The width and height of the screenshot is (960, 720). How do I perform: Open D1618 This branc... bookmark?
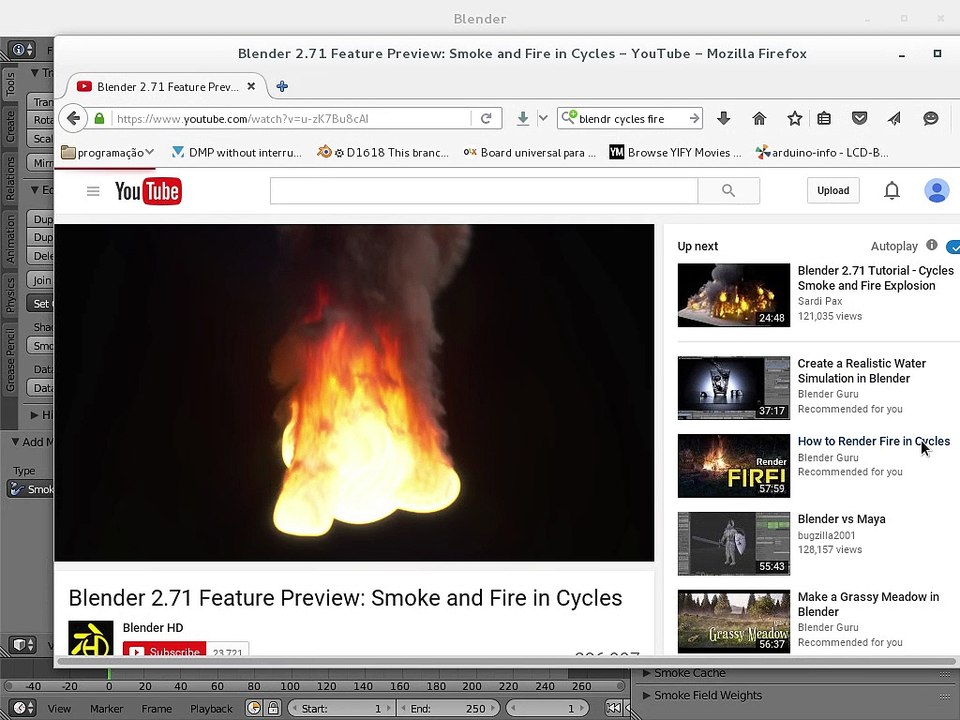[383, 152]
